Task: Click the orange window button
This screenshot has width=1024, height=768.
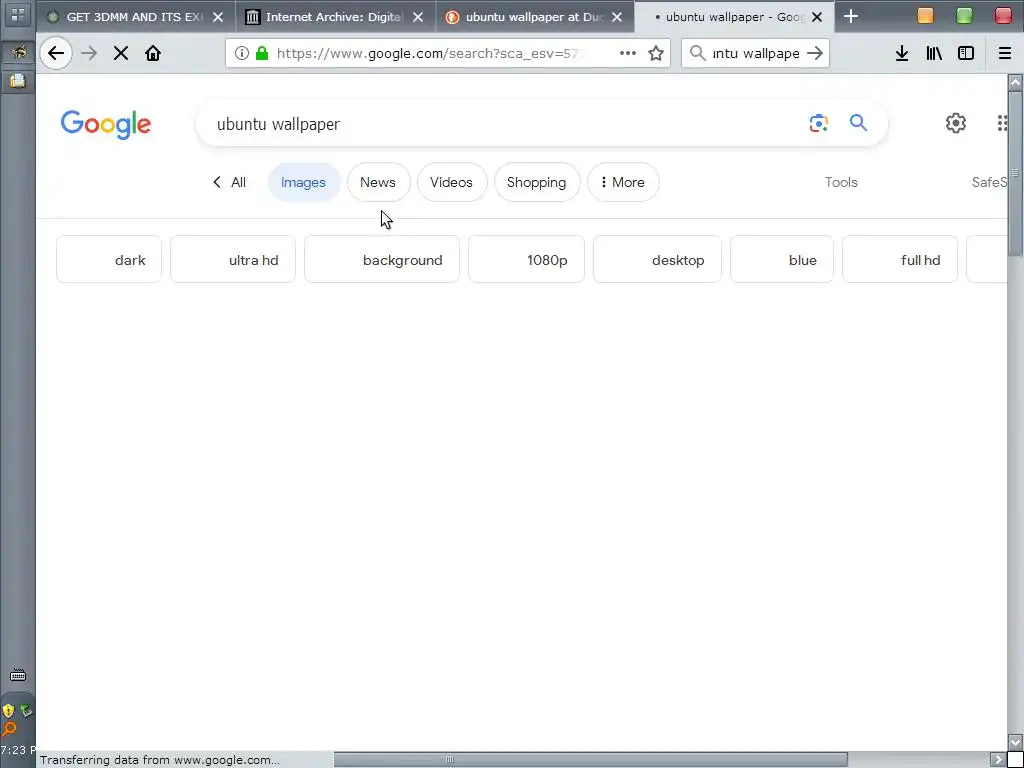Action: coord(925,15)
